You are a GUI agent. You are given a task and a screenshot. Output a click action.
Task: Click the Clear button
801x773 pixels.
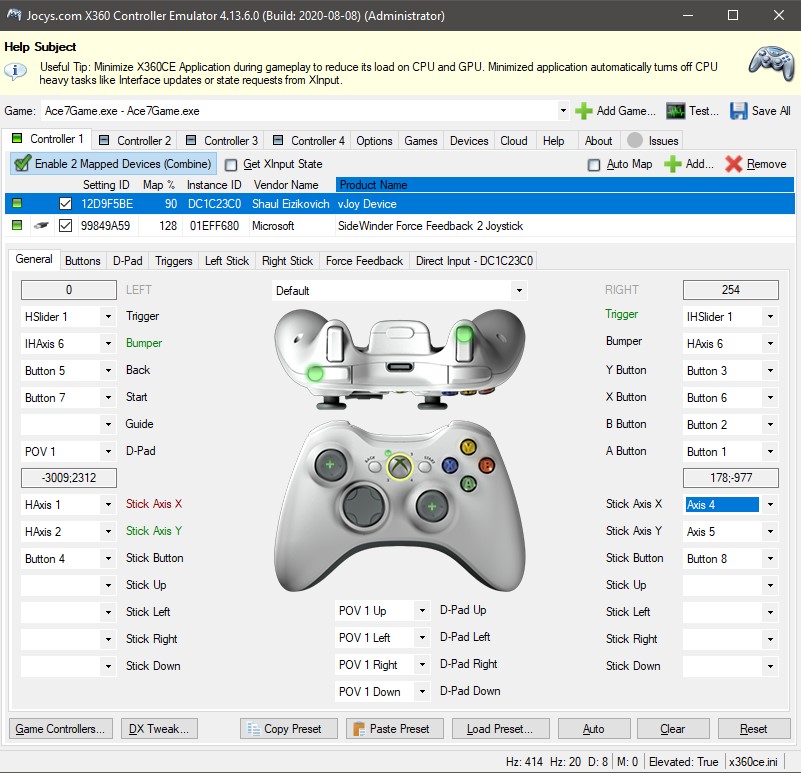tap(673, 729)
